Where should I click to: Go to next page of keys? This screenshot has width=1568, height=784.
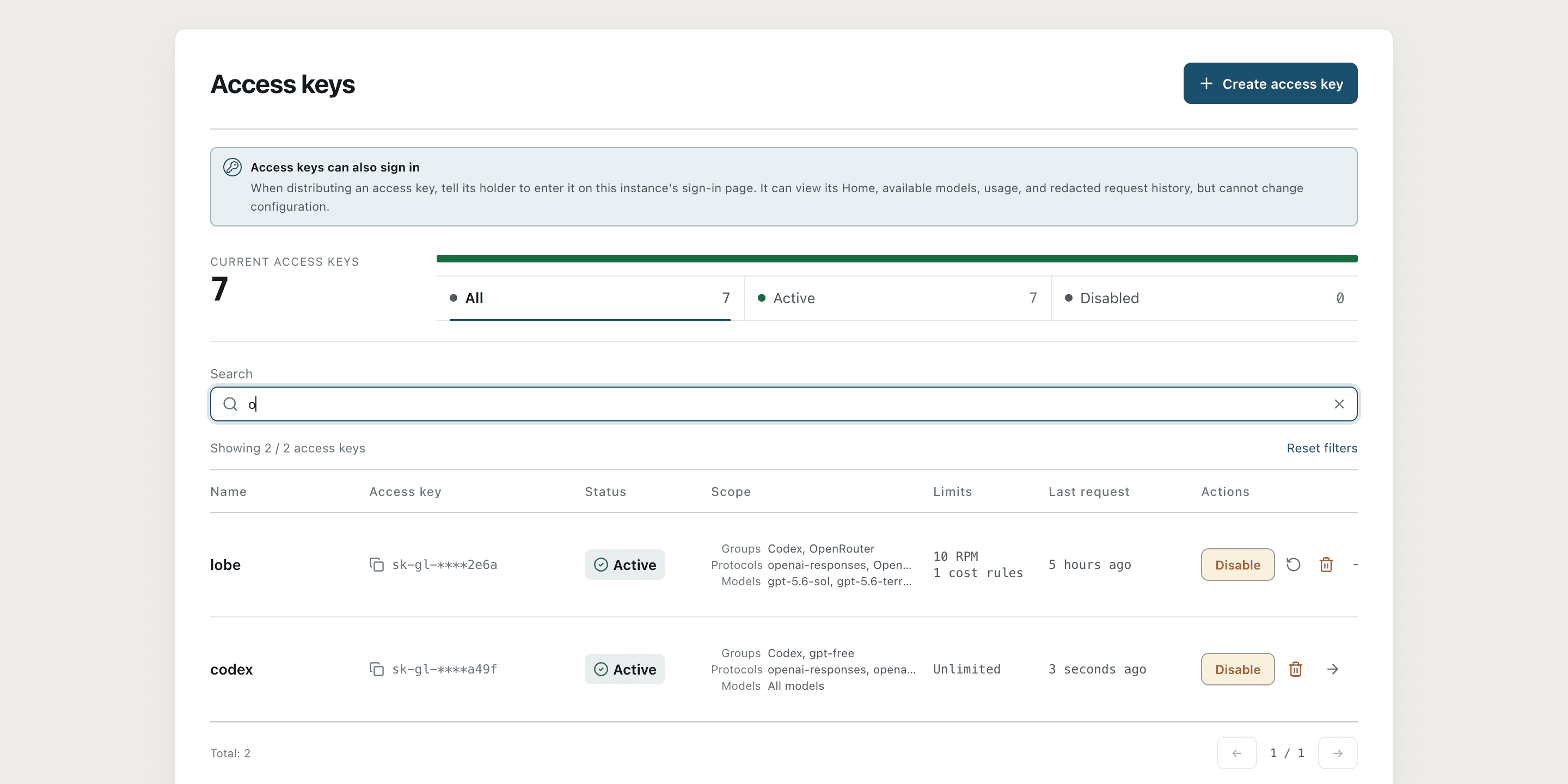click(1337, 753)
